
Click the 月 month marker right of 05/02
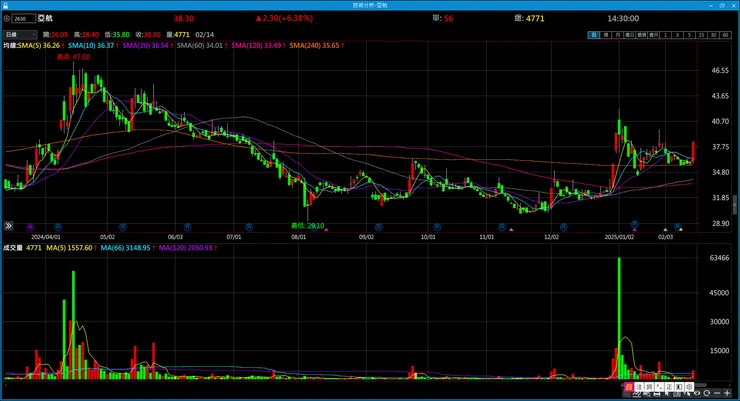point(123,227)
